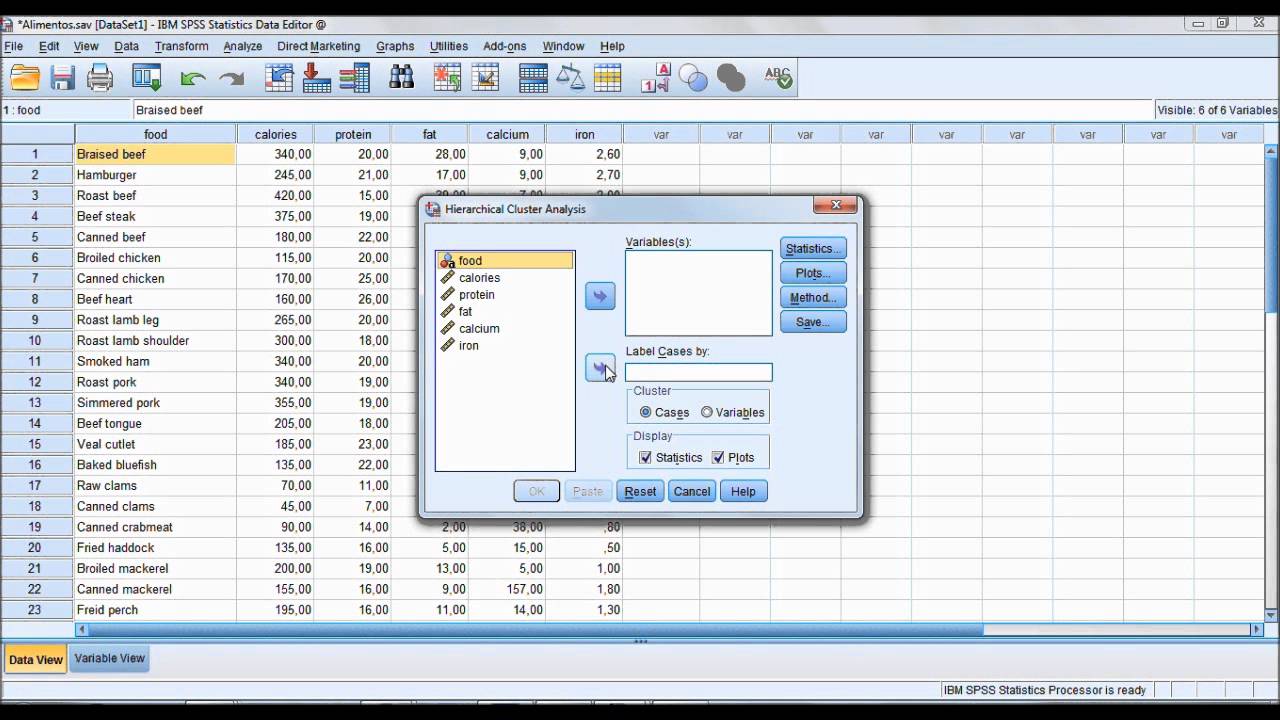Click the Spell check ABC icon
The width and height of the screenshot is (1280, 720).
pyautogui.click(x=778, y=77)
